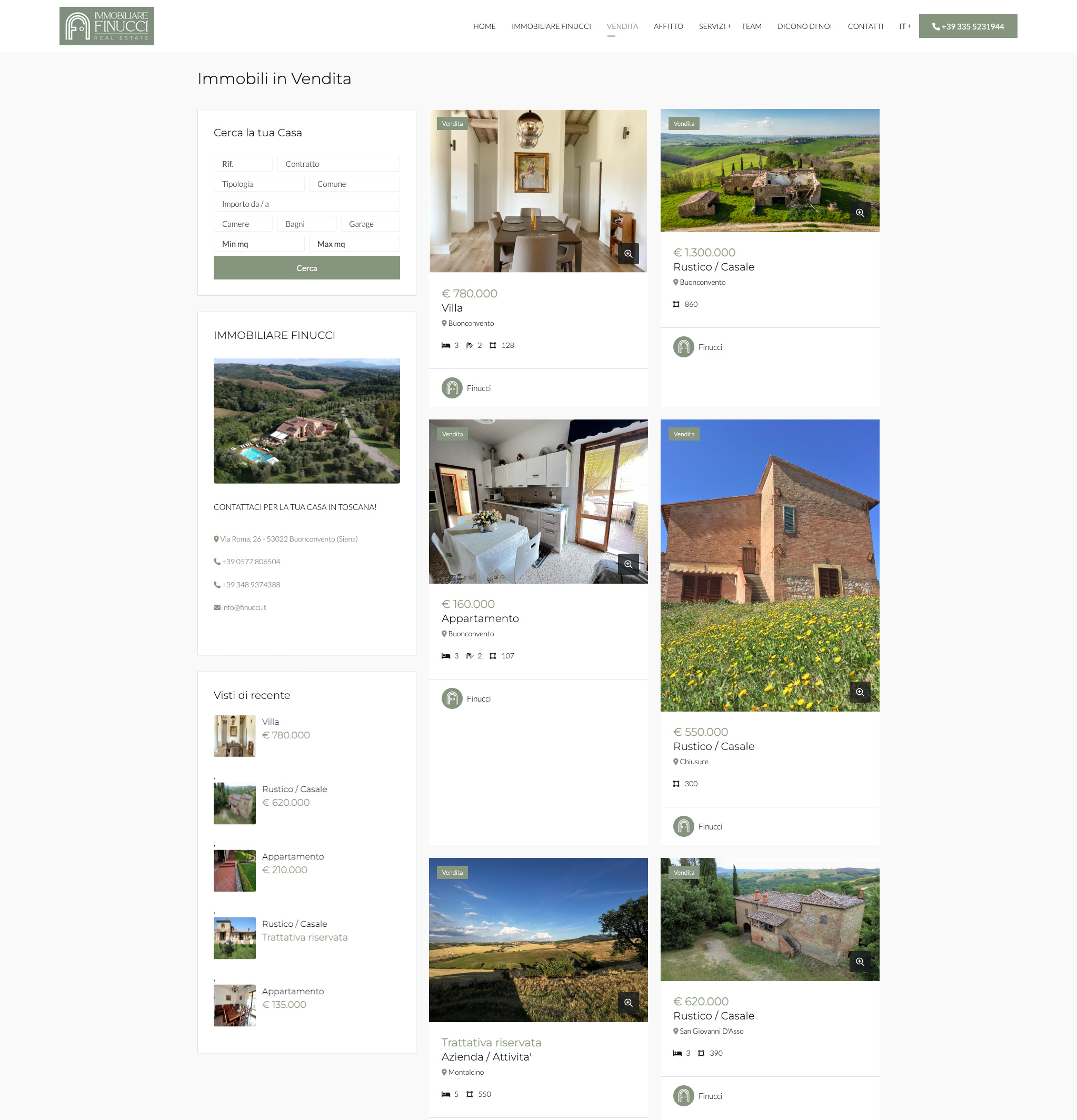Image resolution: width=1077 pixels, height=1120 pixels.
Task: Zoom the San Giovanni D'Asso Casale photo
Action: click(860, 962)
